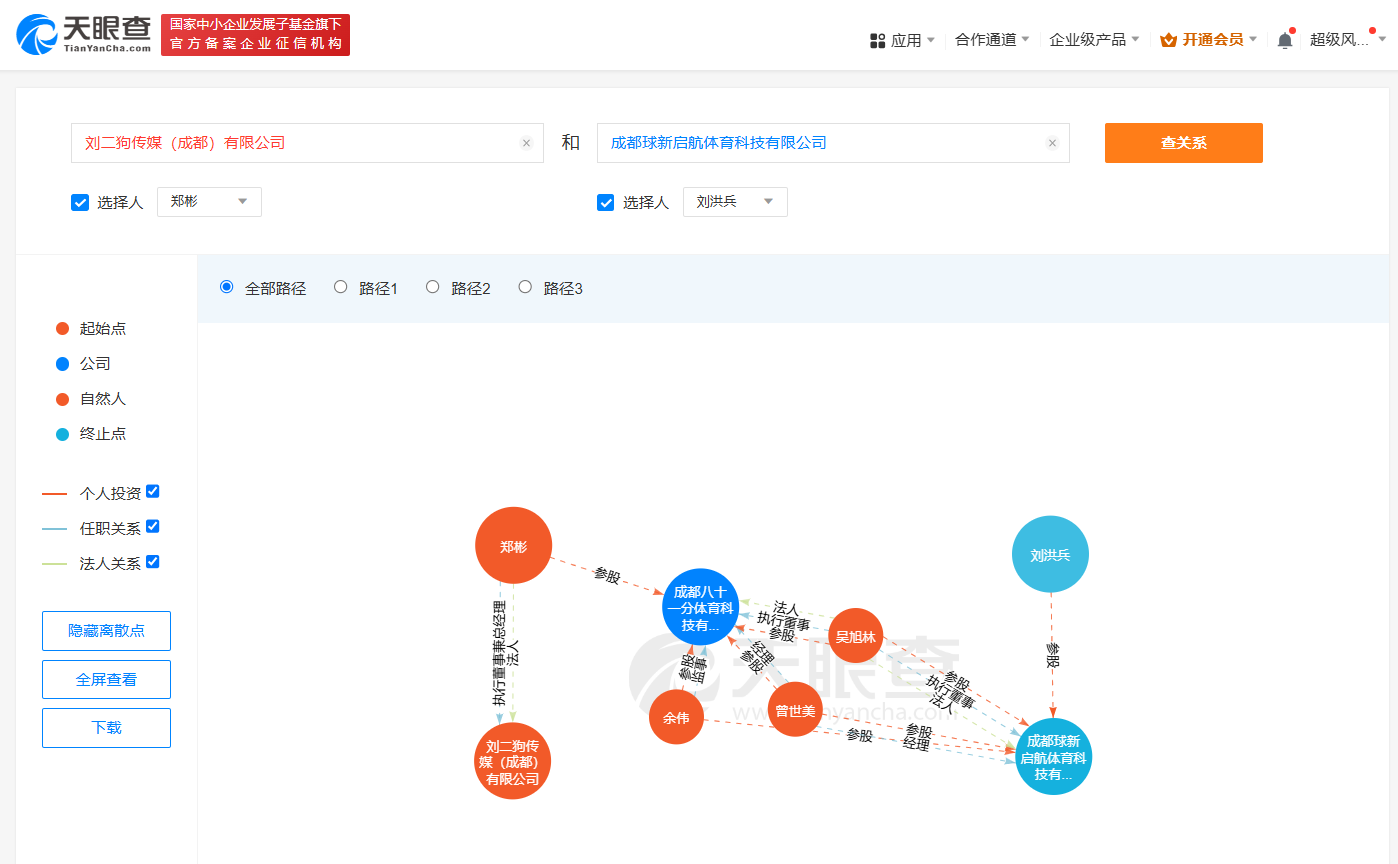This screenshot has height=864, width=1398.
Task: Click the notification bell icon
Action: 1284,39
